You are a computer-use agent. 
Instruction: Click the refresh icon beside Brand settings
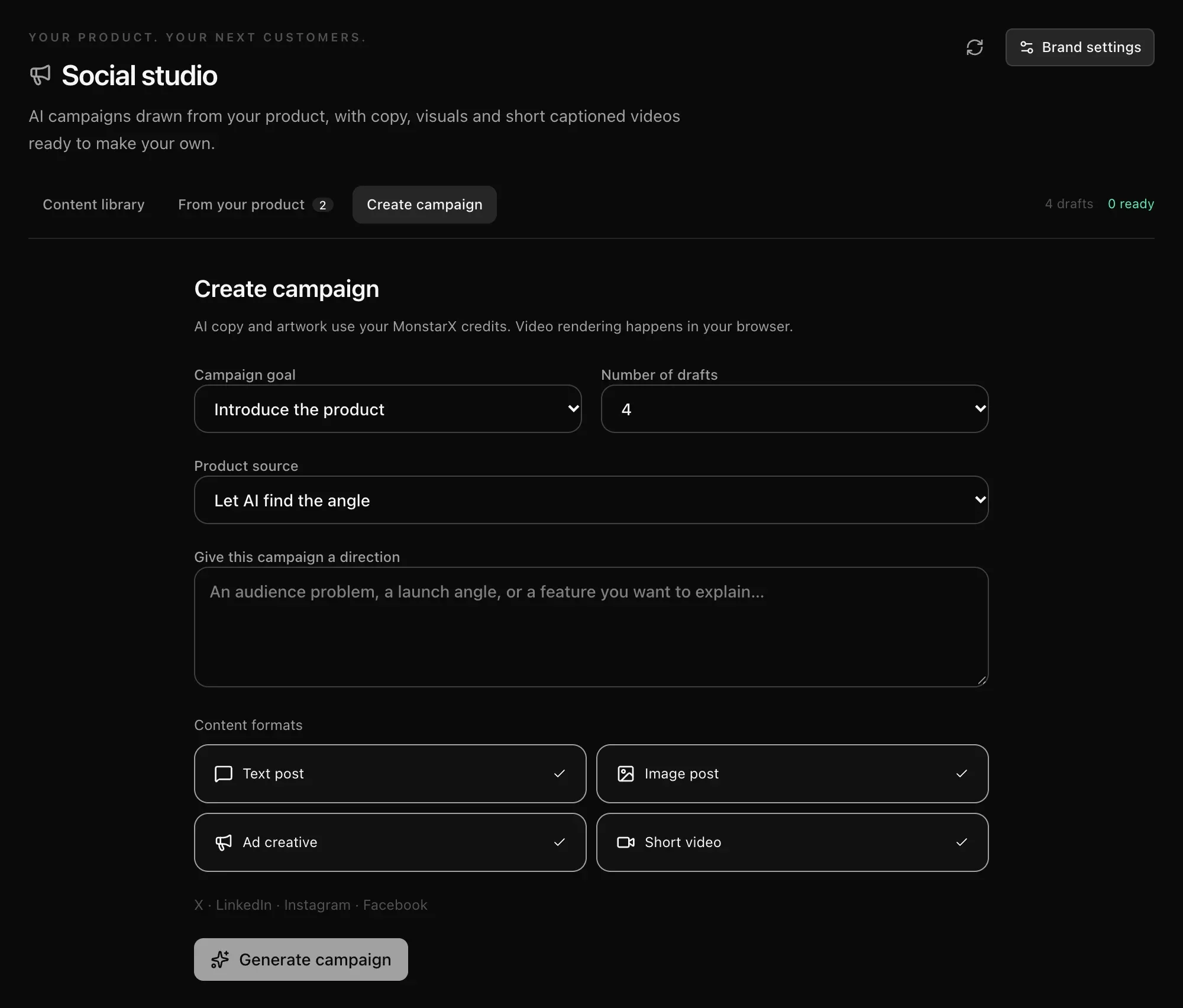tap(974, 47)
